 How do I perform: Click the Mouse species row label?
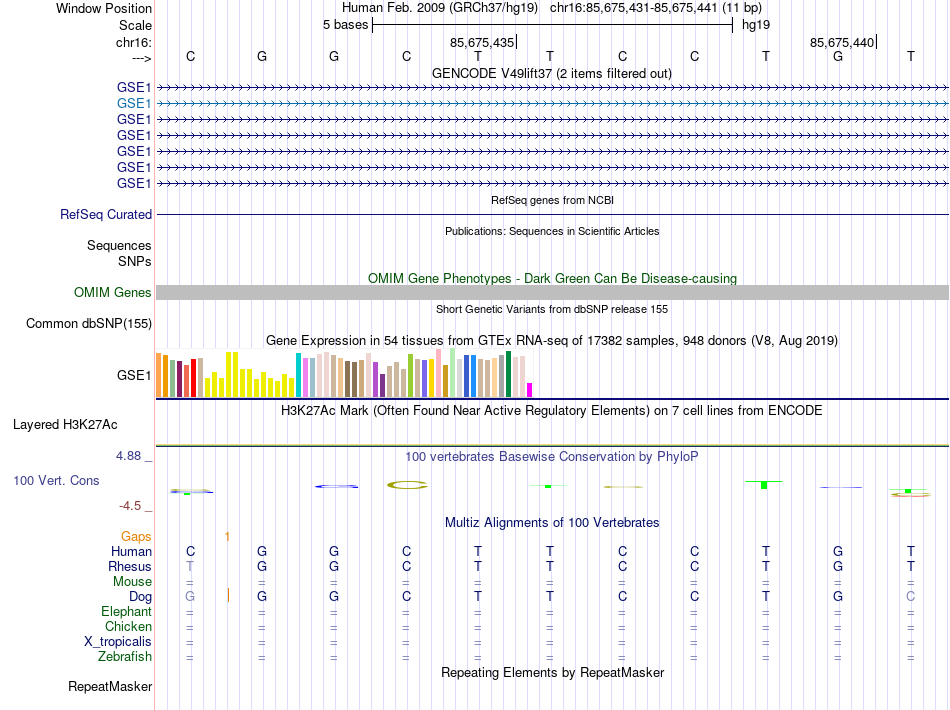pyautogui.click(x=132, y=582)
